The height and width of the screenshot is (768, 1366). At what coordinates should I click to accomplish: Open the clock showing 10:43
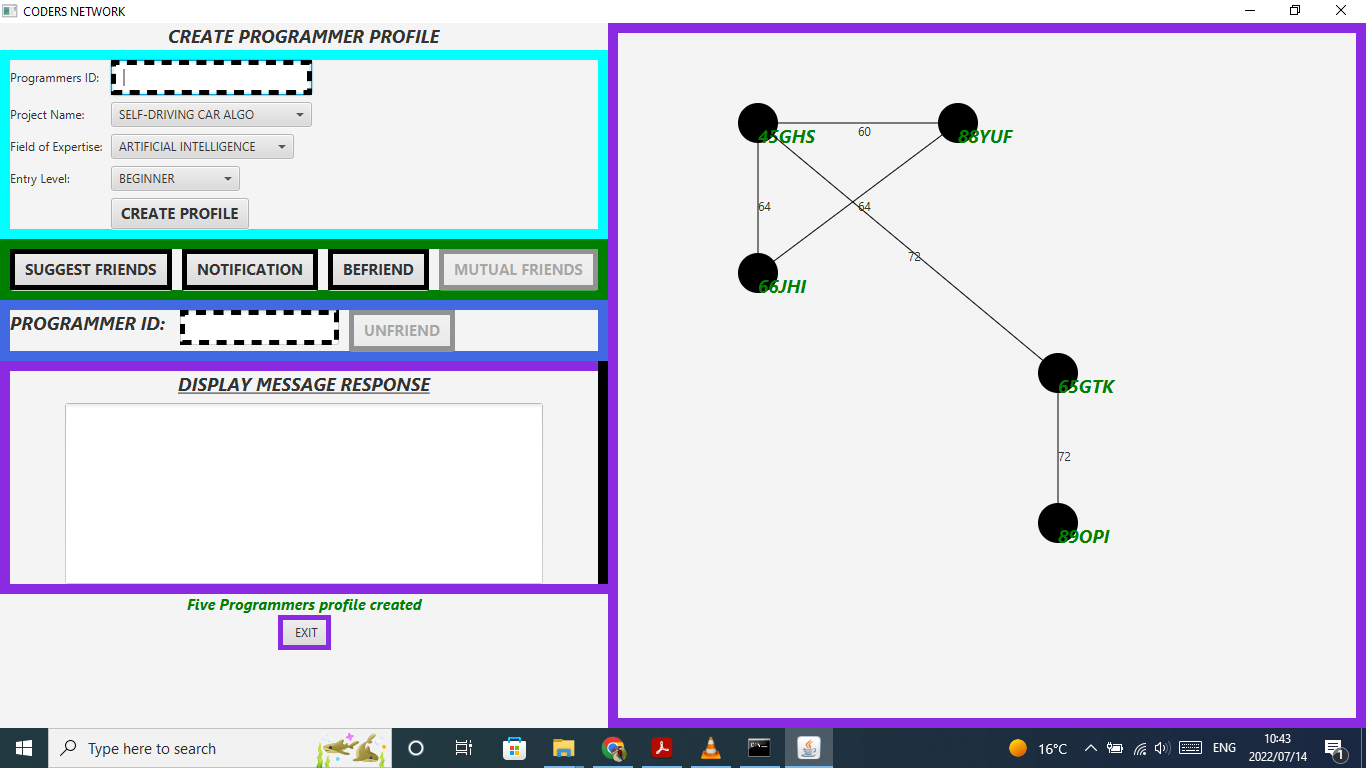pos(1277,748)
